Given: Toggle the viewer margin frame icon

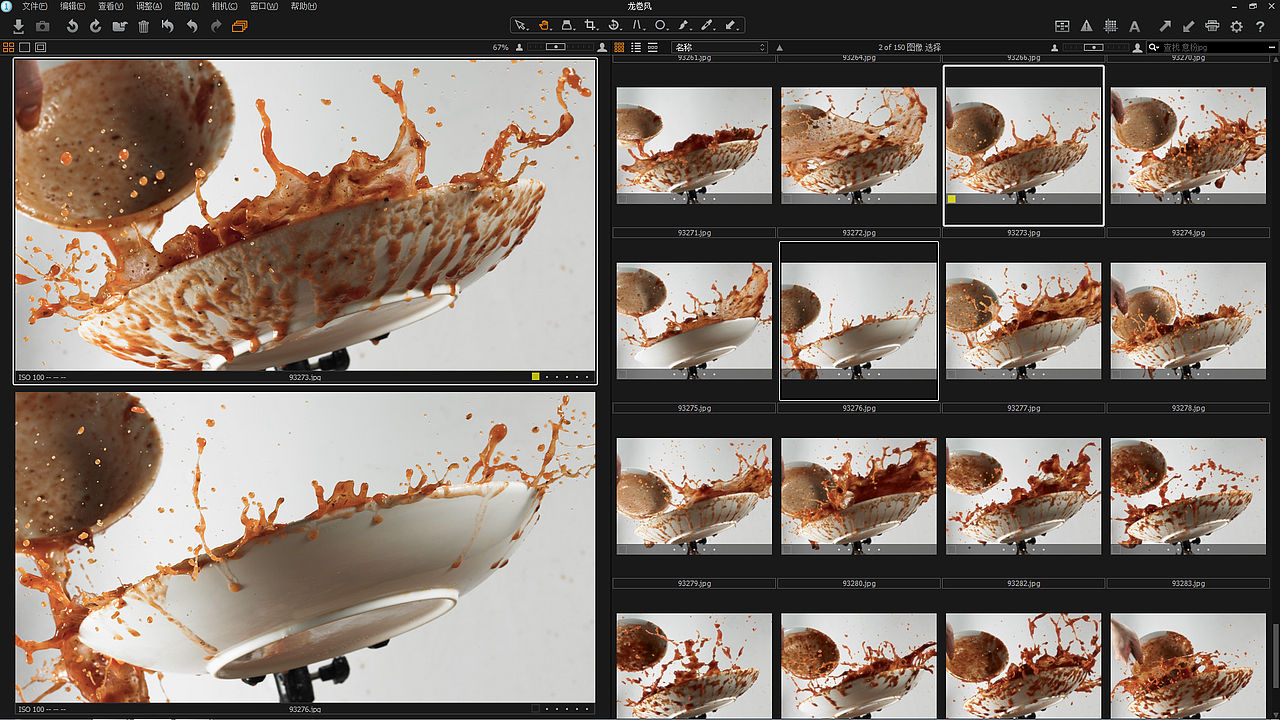Looking at the screenshot, I should (x=40, y=47).
